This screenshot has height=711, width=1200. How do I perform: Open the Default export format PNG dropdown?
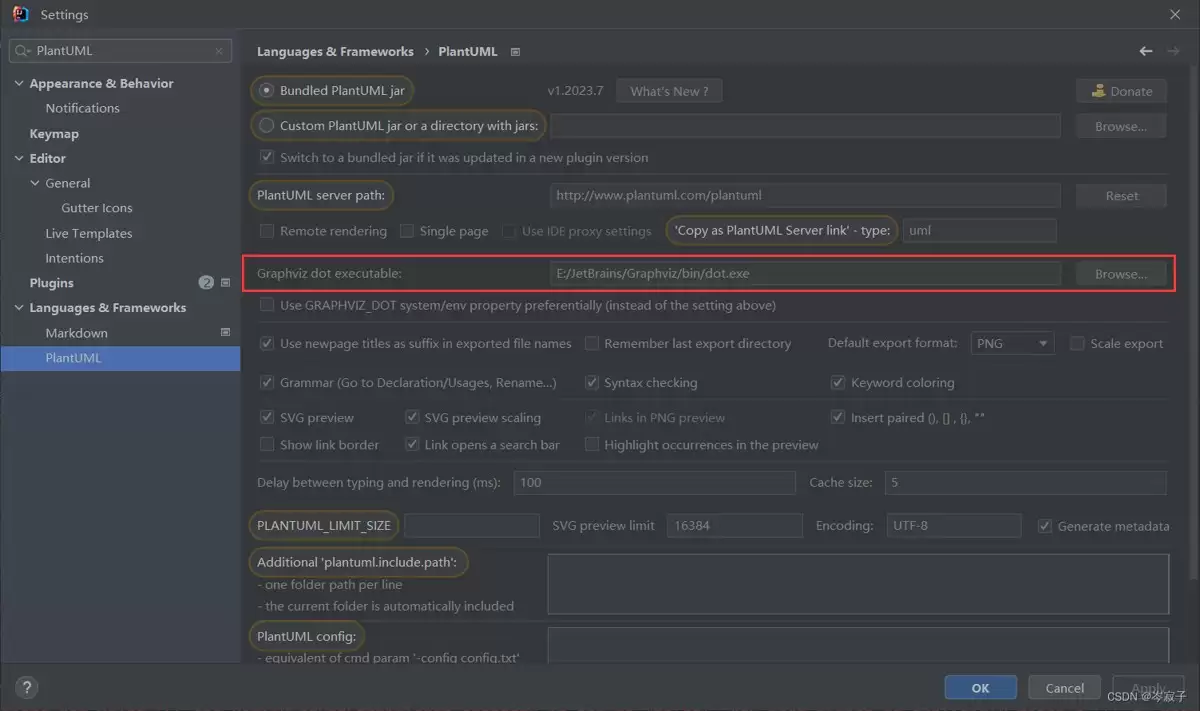click(1012, 343)
